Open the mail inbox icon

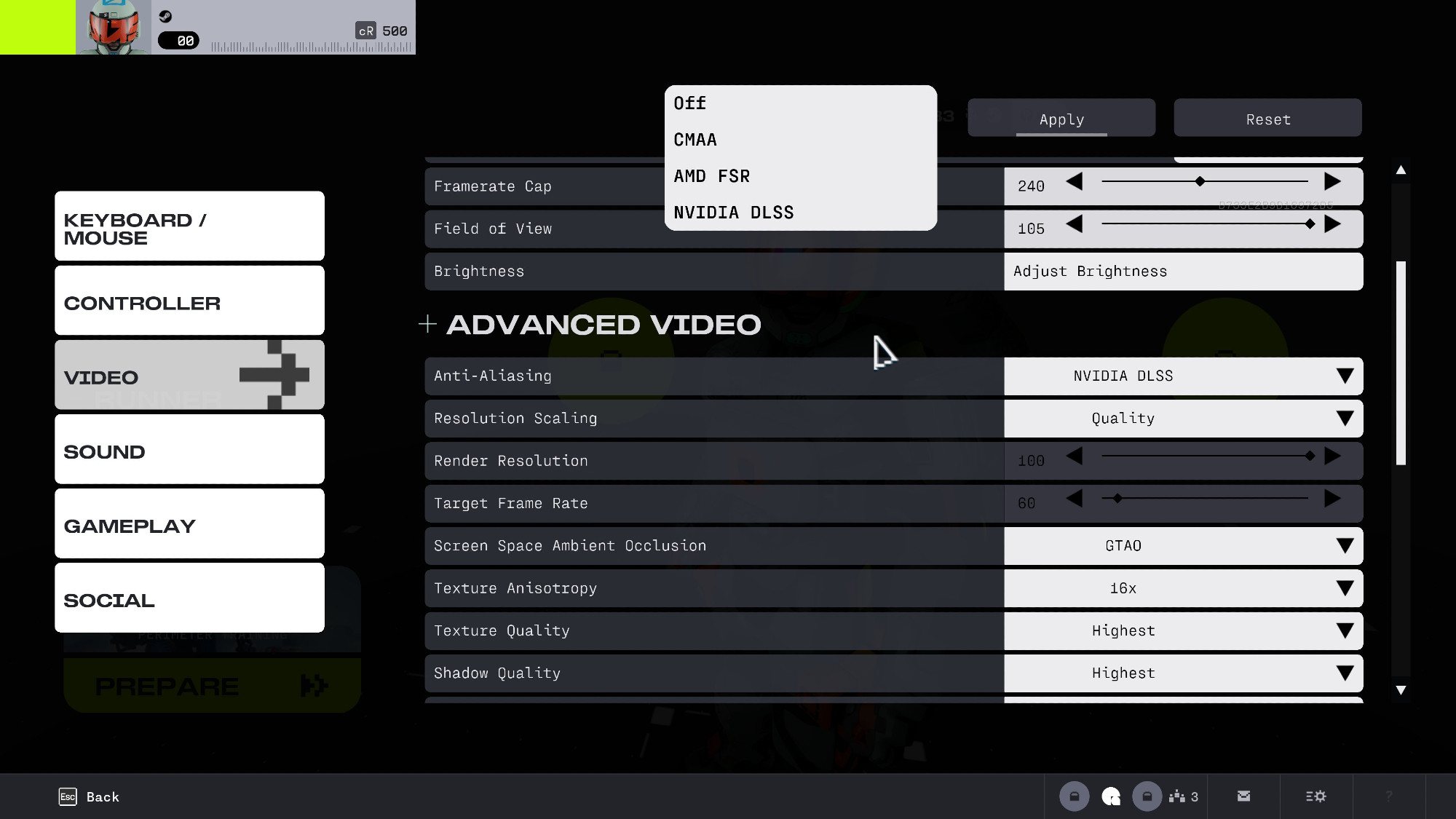[x=1243, y=796]
